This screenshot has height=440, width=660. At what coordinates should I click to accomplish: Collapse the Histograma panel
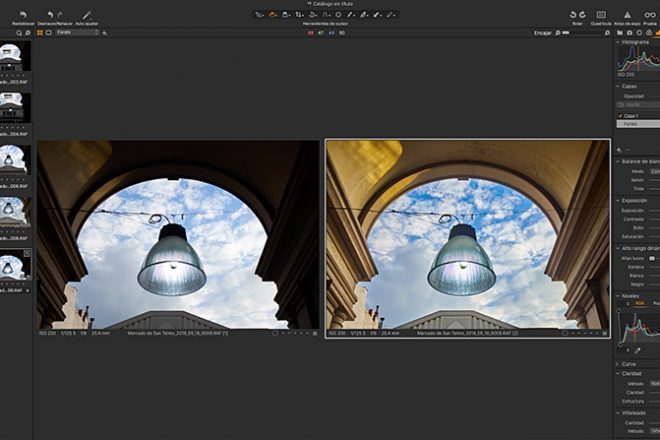click(x=618, y=42)
